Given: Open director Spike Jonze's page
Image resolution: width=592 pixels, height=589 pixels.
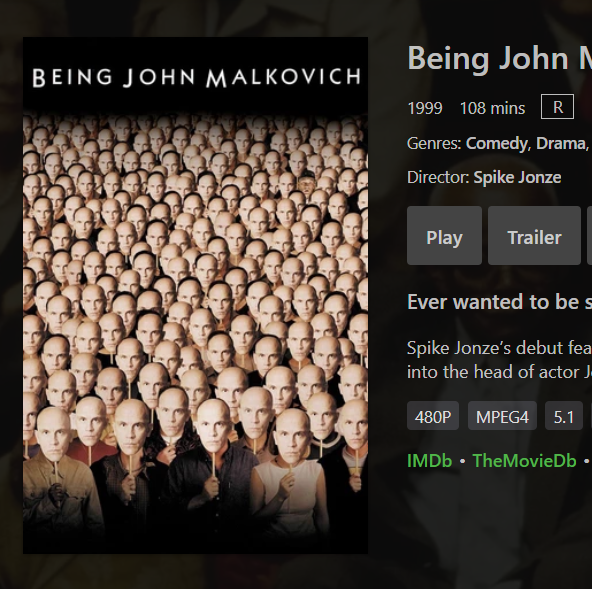Looking at the screenshot, I should [x=517, y=177].
